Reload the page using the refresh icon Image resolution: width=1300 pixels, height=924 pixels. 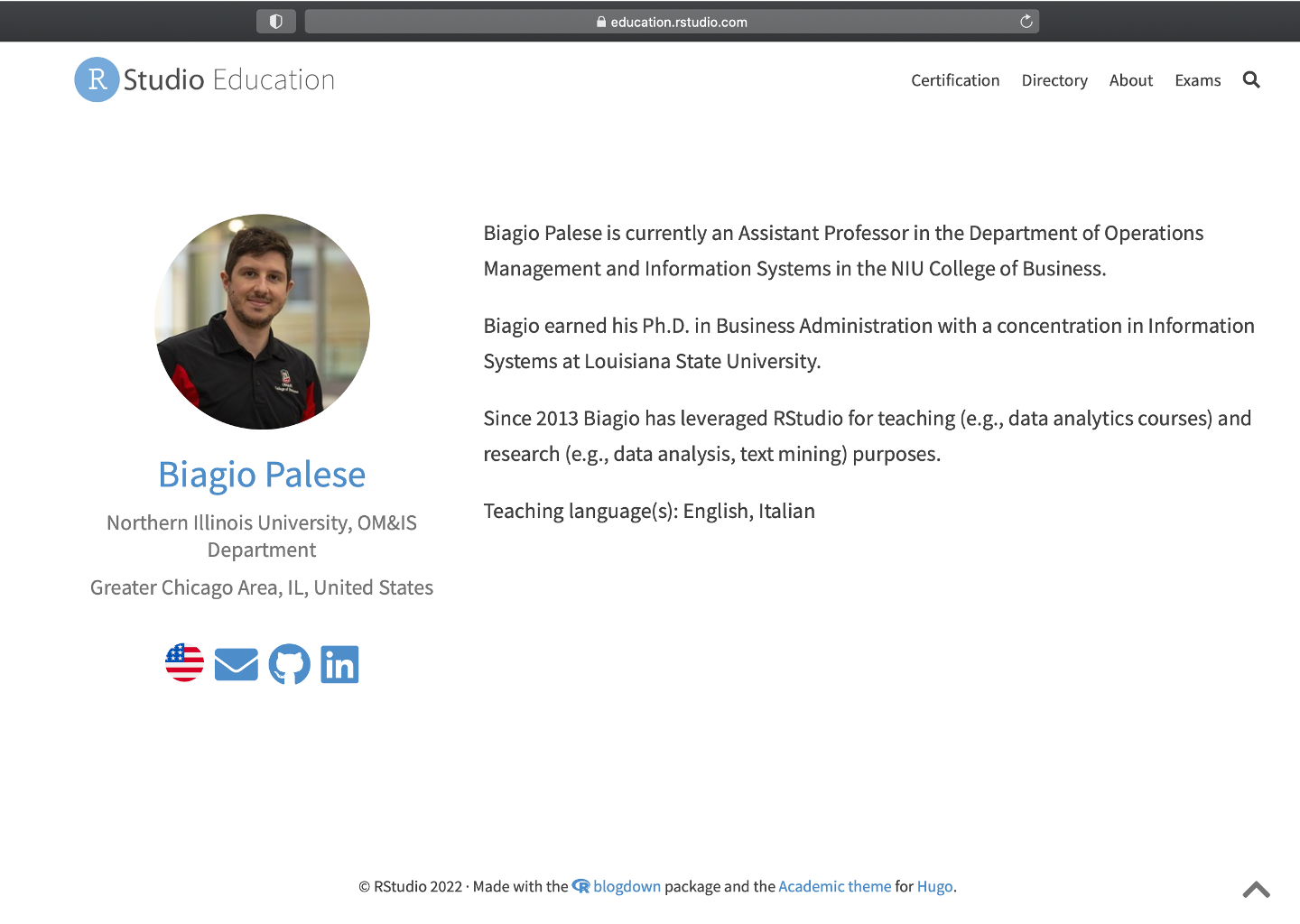1026,22
